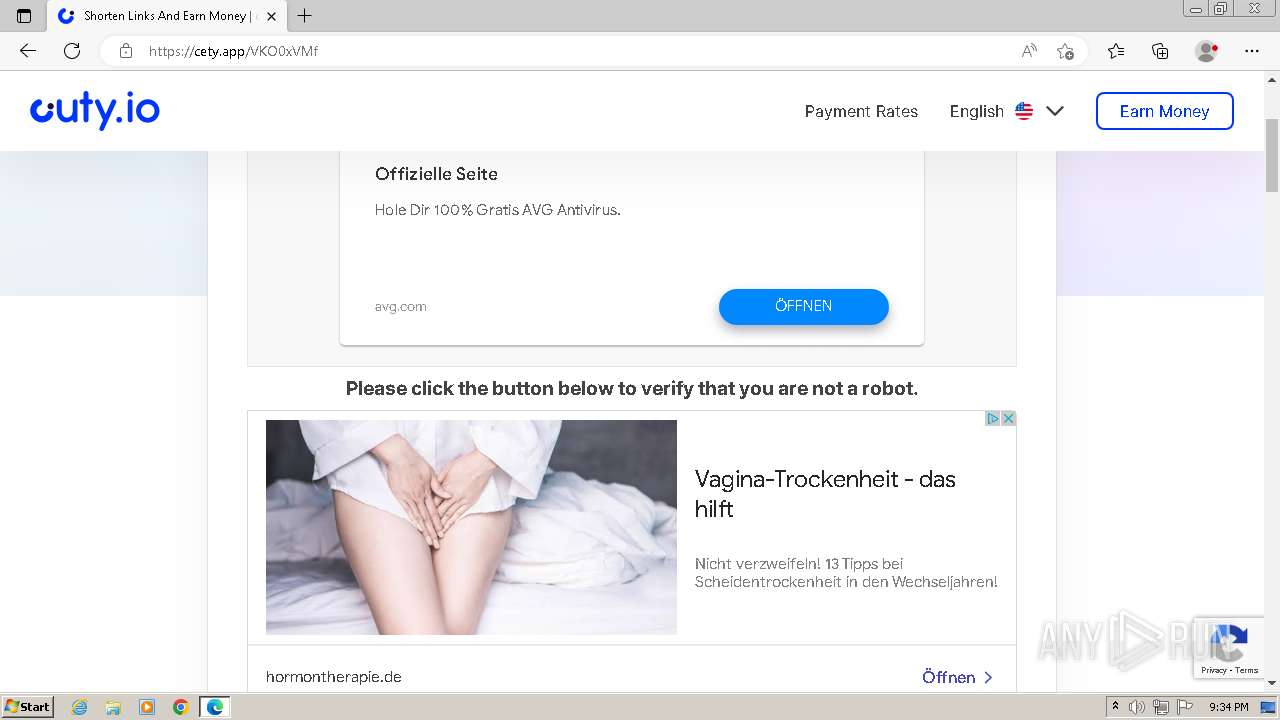The image size is (1280, 720).
Task: Open the Action Center flag icon
Action: [x=1185, y=707]
